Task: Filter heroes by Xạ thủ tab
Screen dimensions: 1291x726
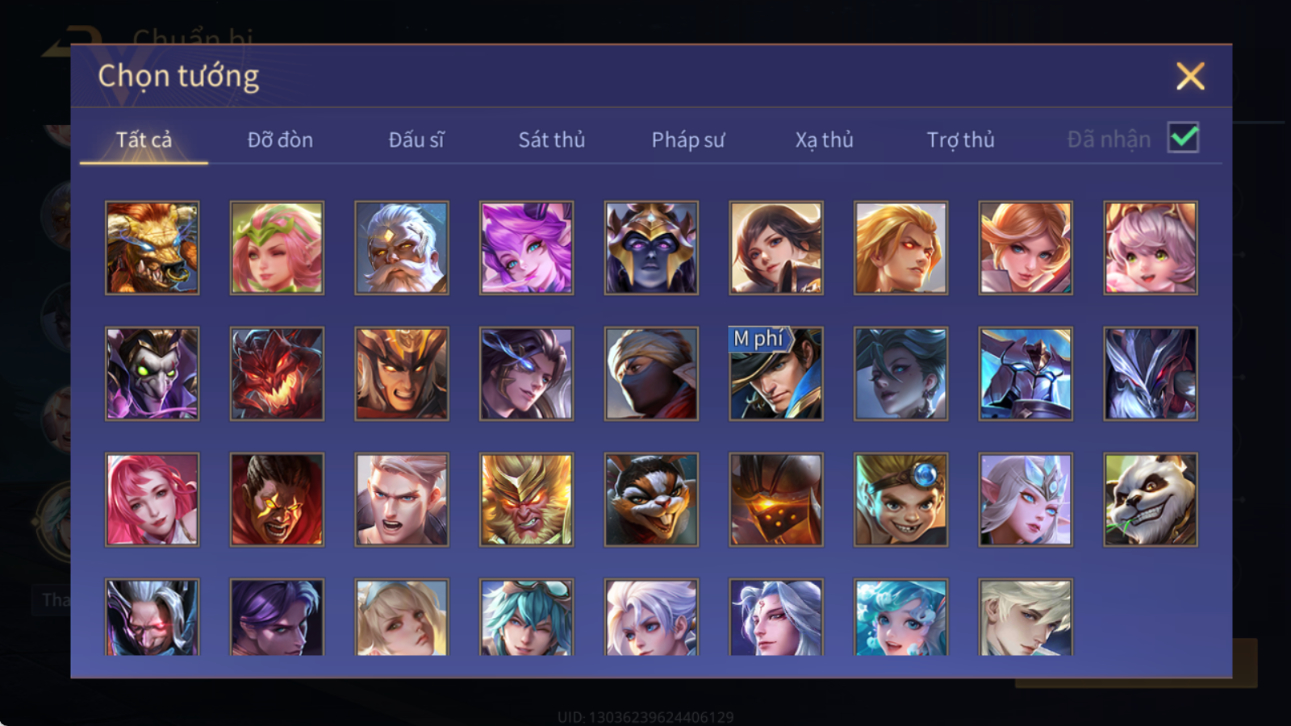Action: pyautogui.click(x=824, y=140)
